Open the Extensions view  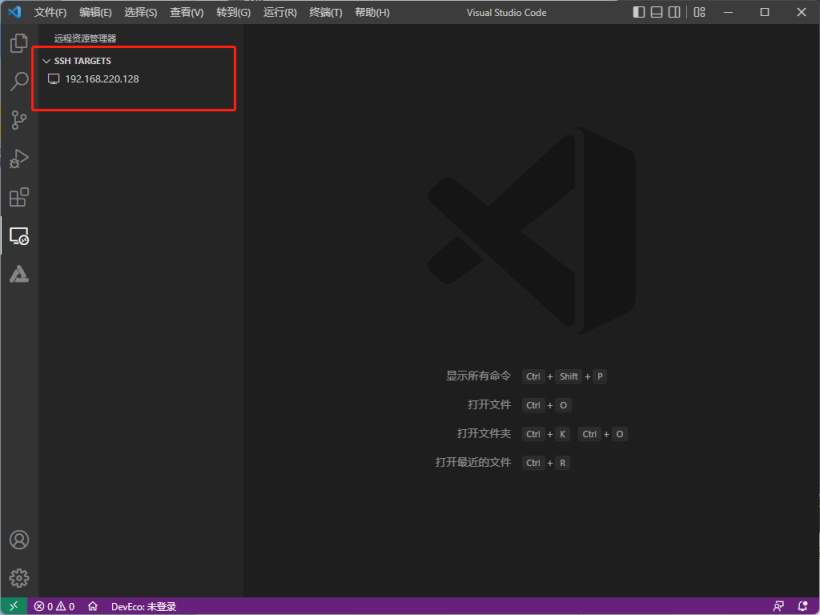(19, 197)
